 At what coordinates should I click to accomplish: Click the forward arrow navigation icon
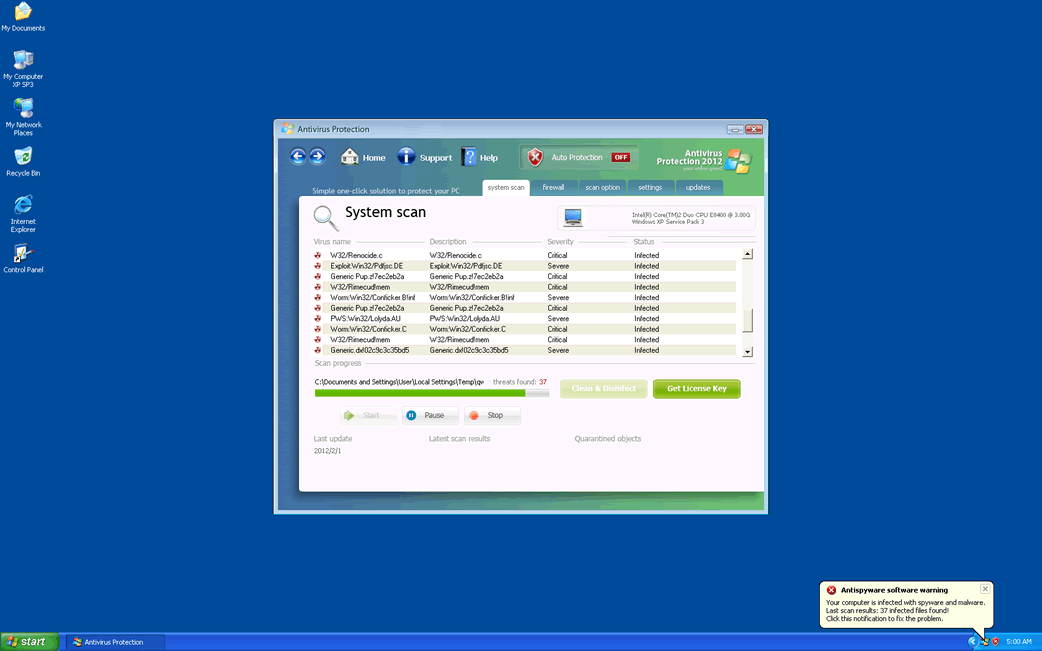click(x=317, y=157)
